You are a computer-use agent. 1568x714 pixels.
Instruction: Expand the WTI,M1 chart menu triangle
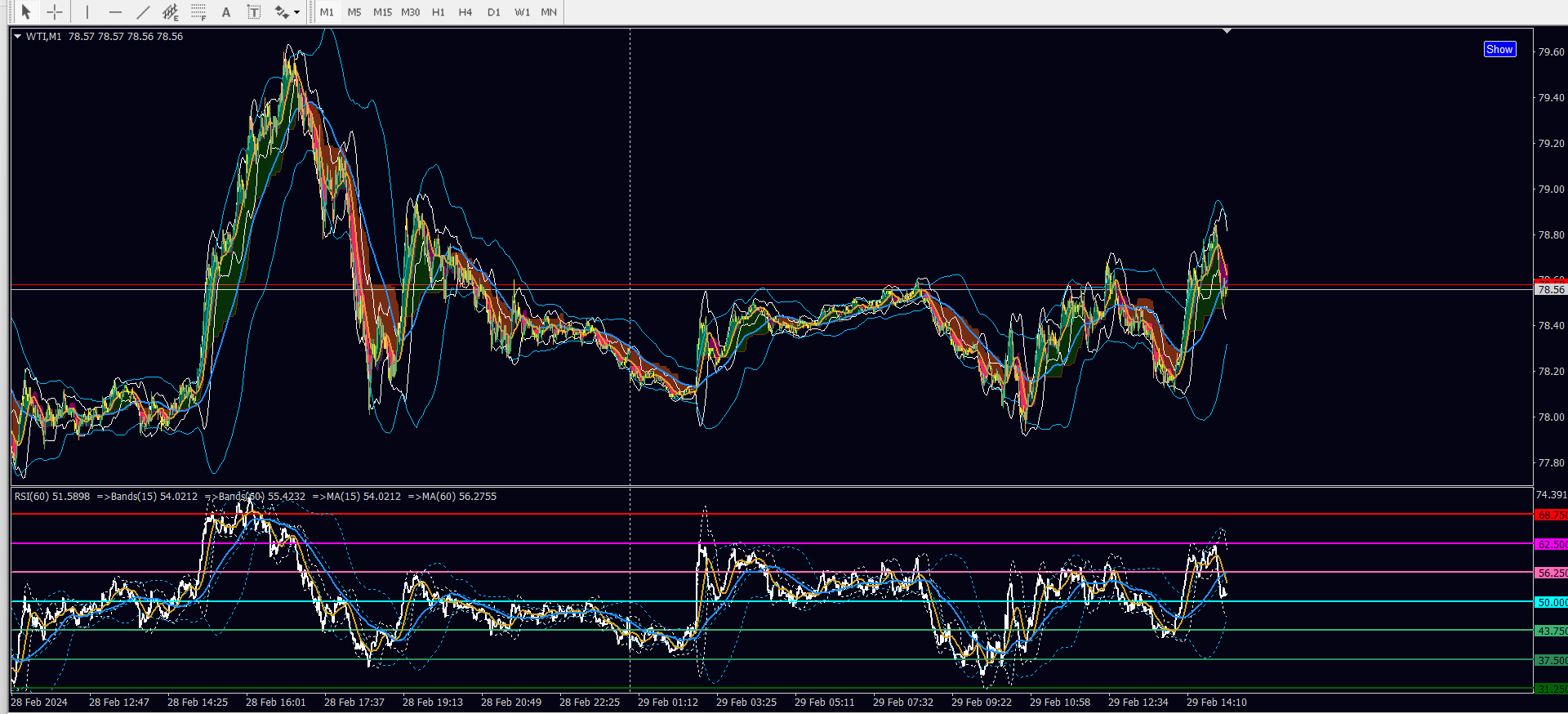[x=17, y=36]
